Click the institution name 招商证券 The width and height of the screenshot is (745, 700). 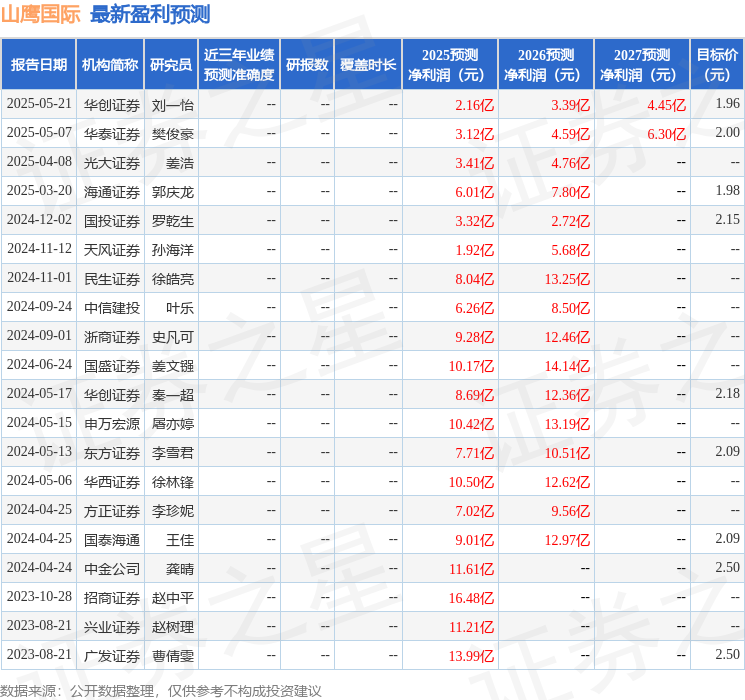[112, 598]
